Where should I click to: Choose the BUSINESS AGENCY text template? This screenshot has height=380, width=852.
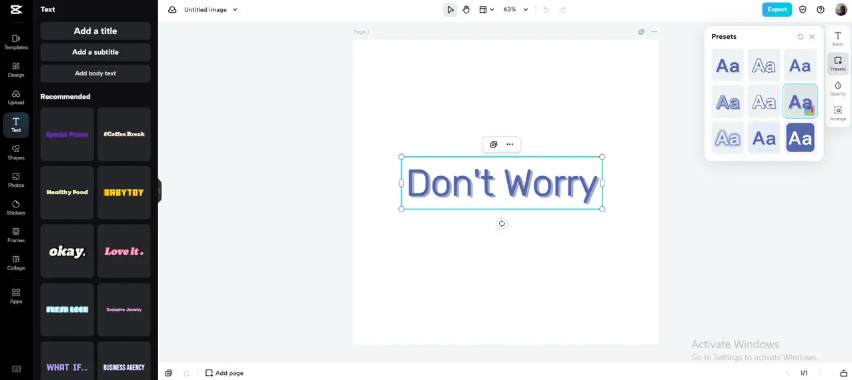click(x=124, y=361)
